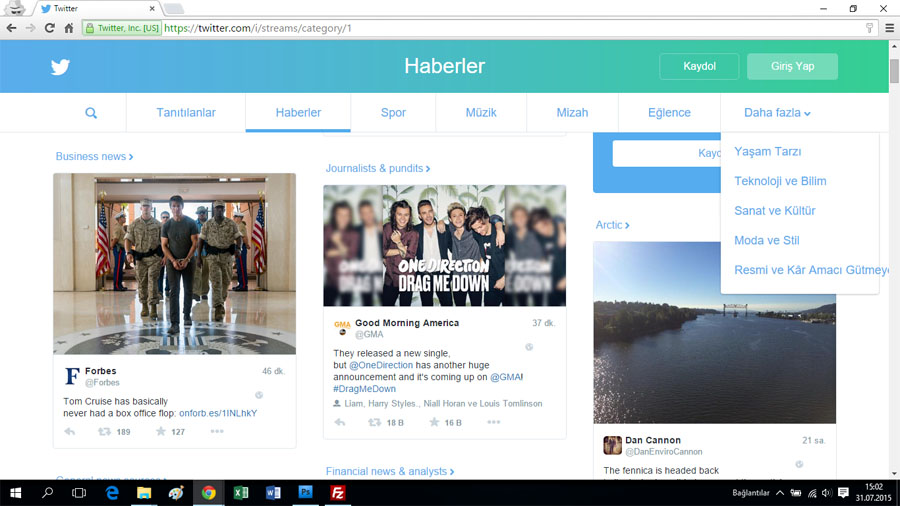Screen dimensions: 900x506
Task: Click the Twitter bird logo in header
Action: click(x=60, y=67)
